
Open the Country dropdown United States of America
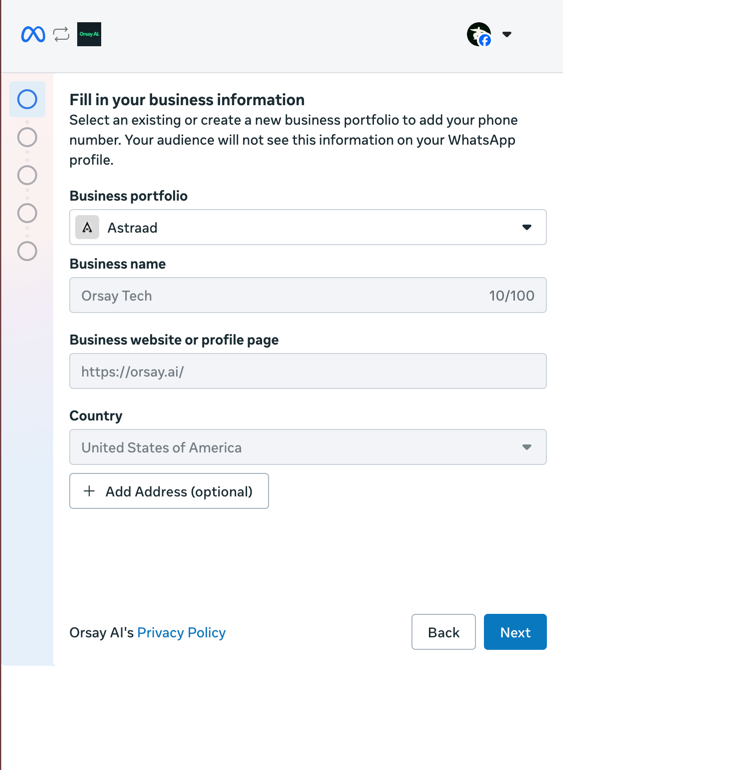pos(308,447)
